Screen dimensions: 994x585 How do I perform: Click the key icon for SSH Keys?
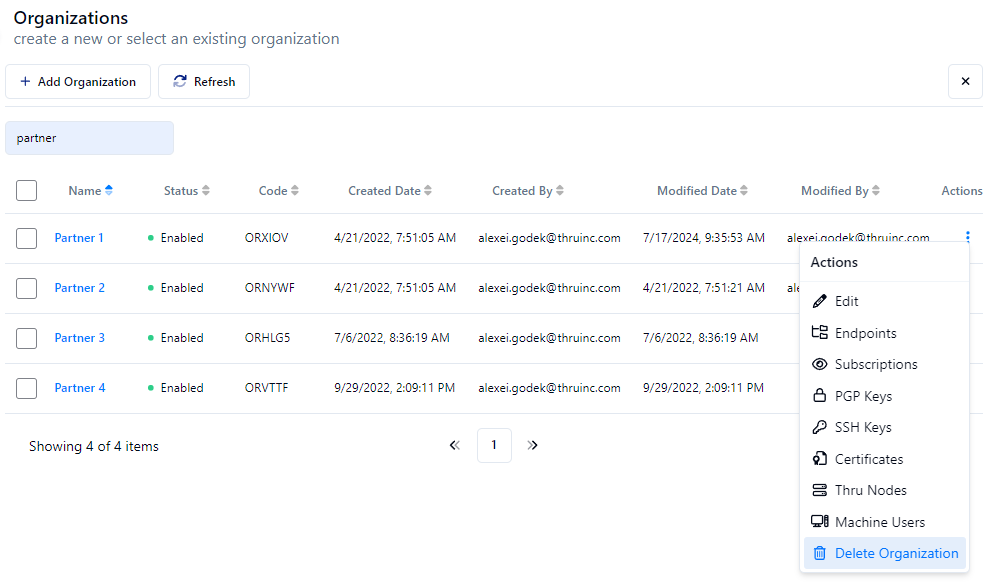click(x=820, y=428)
